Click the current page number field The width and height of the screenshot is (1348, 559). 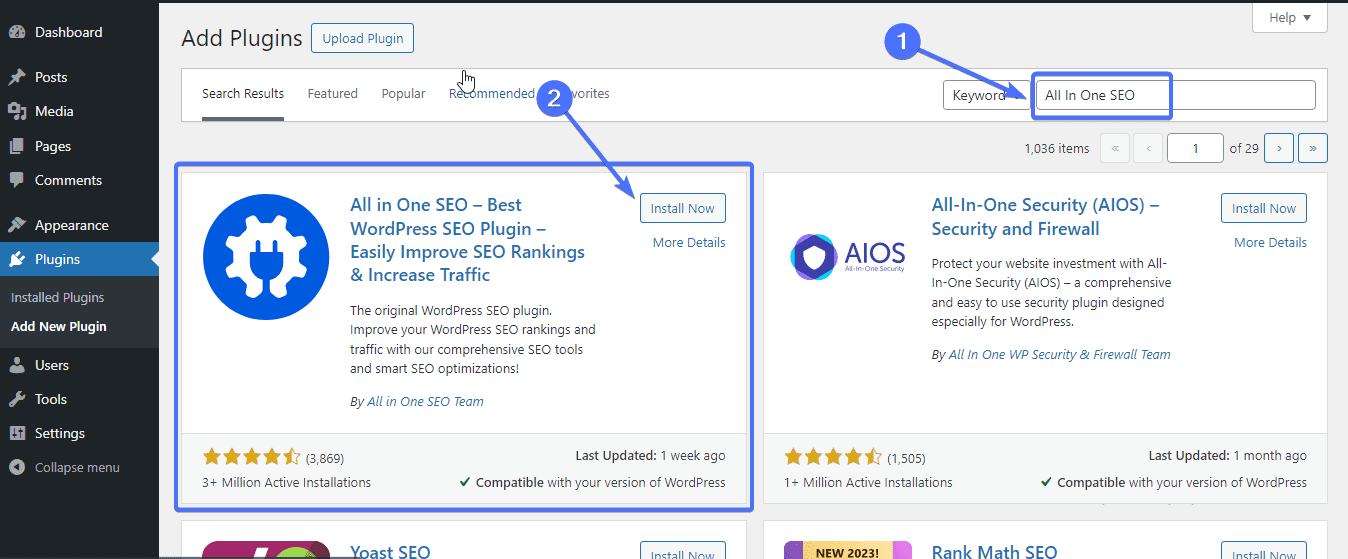(x=1195, y=148)
